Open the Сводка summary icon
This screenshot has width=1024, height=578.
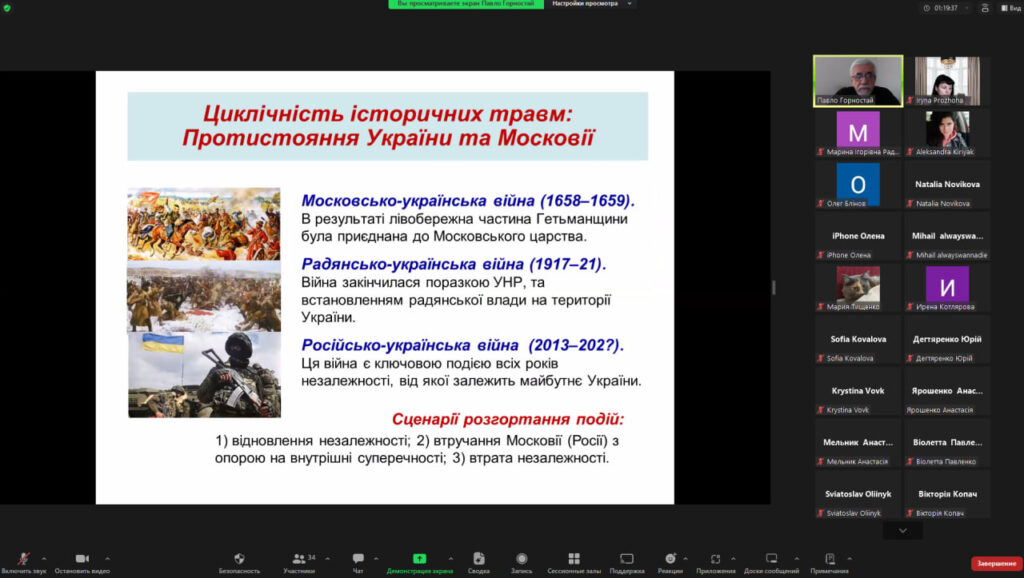tap(478, 560)
